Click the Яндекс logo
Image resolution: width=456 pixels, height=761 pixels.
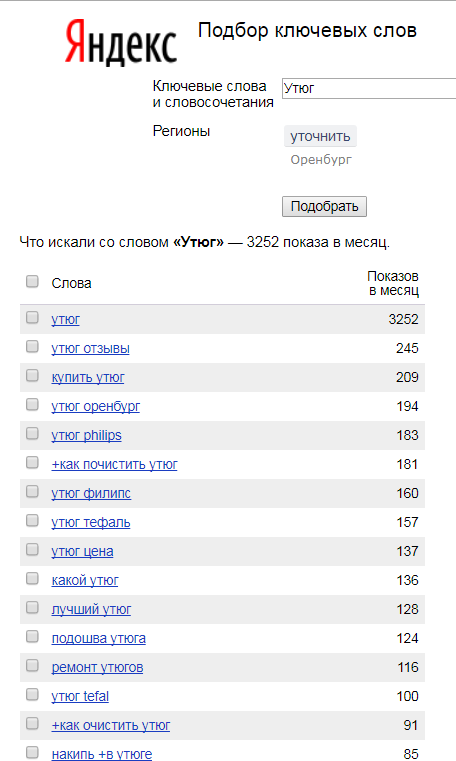point(121,43)
